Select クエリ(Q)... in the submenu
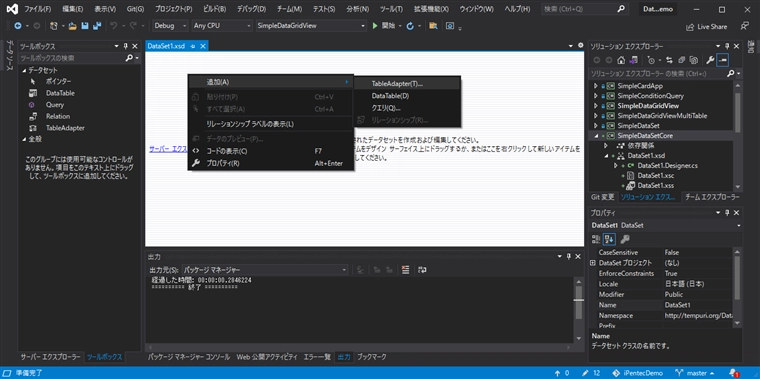Viewport: 760px width, 379px height. [x=407, y=108]
